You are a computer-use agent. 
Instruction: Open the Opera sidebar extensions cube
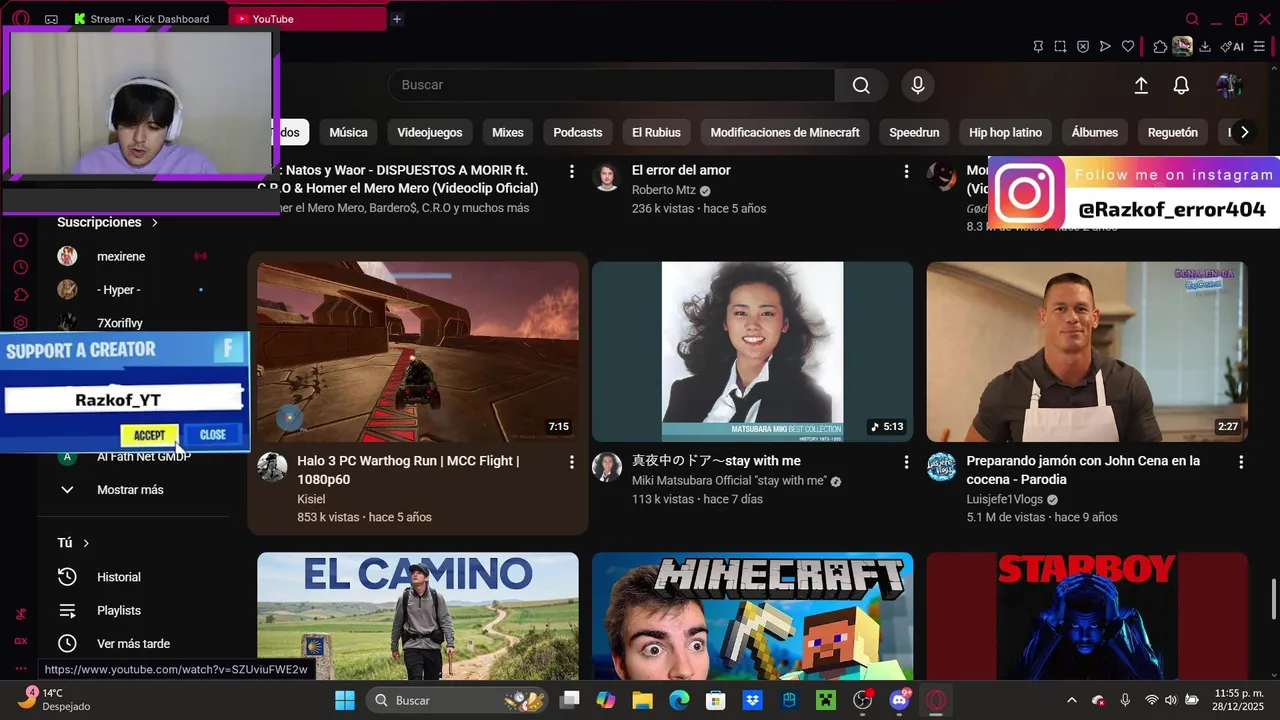20,294
